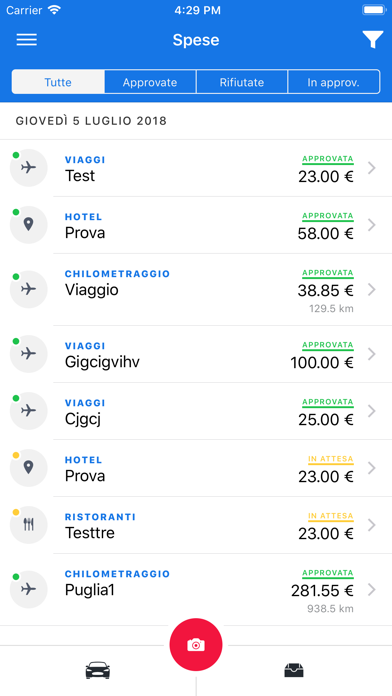
Task: Tap the location pin icon for approved Prova
Action: [x=28, y=225]
